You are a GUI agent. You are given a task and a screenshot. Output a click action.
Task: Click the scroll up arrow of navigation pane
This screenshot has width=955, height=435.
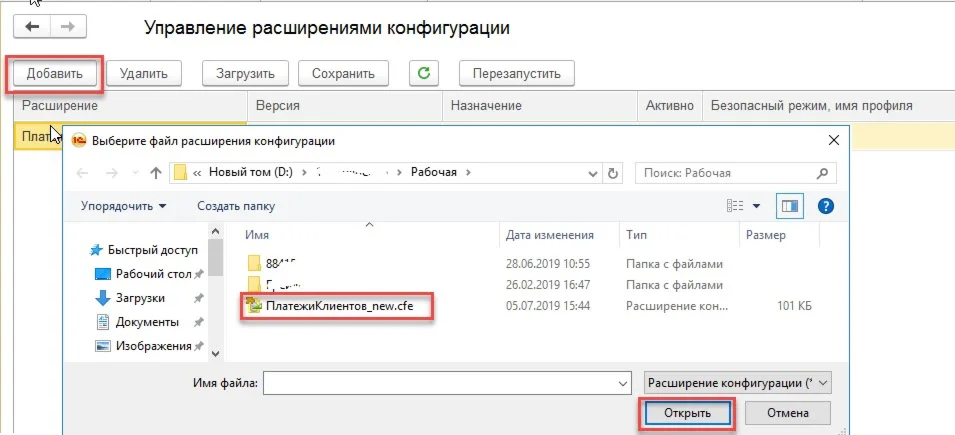[x=214, y=232]
